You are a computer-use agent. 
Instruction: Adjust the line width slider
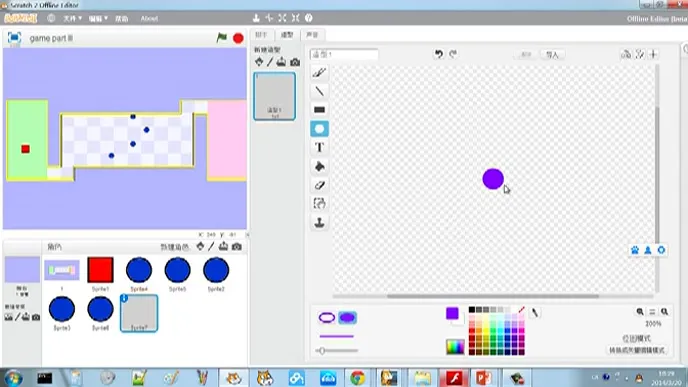click(337, 351)
